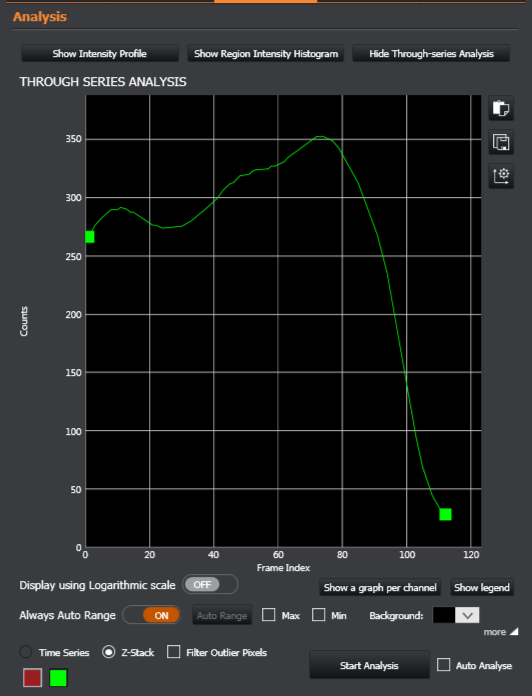This screenshot has width=532, height=696.
Task: Open the graph axis settings icon
Action: [501, 176]
